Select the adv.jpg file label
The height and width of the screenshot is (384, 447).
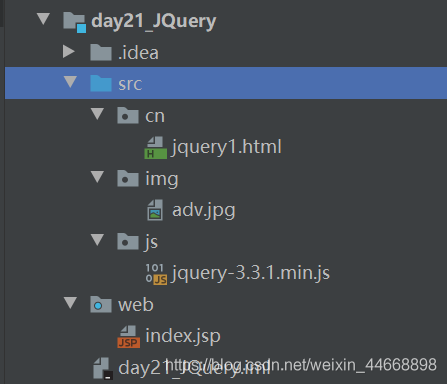pyautogui.click(x=204, y=211)
